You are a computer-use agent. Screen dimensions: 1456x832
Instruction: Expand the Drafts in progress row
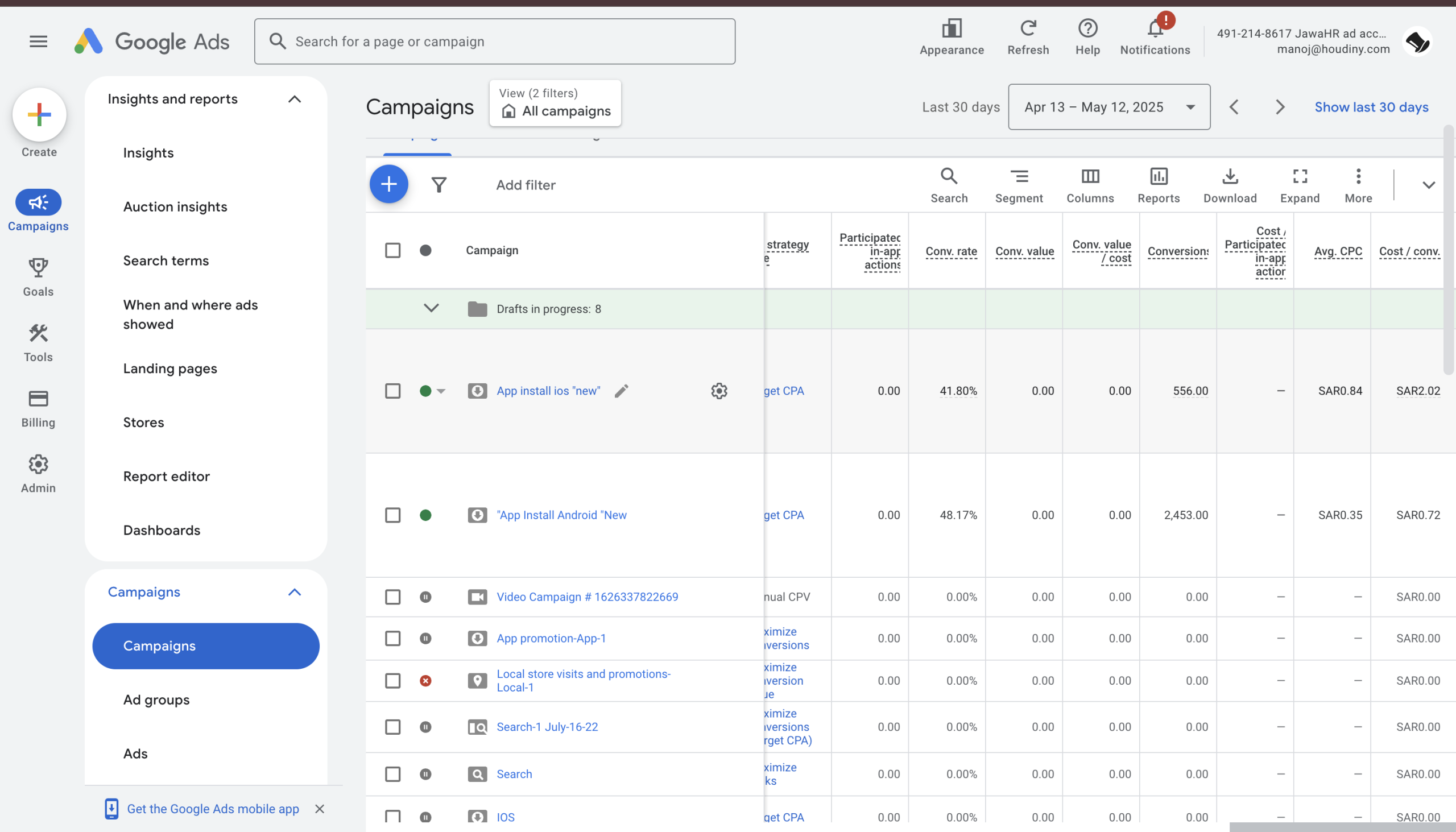431,309
